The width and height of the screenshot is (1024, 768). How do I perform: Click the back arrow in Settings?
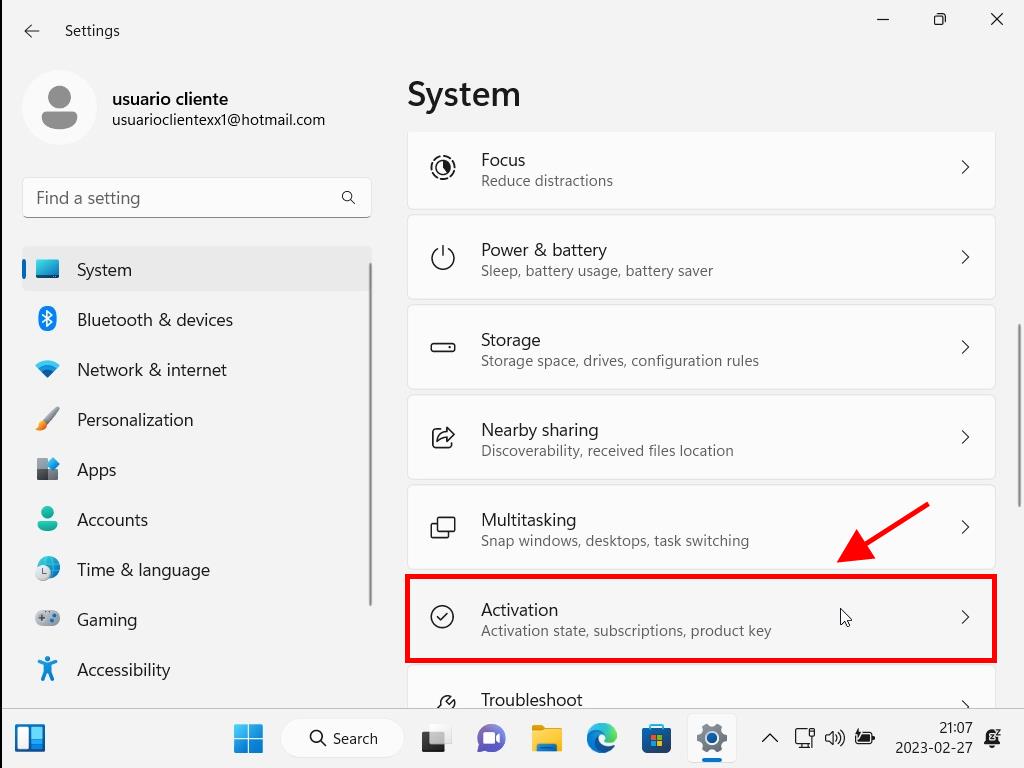32,31
